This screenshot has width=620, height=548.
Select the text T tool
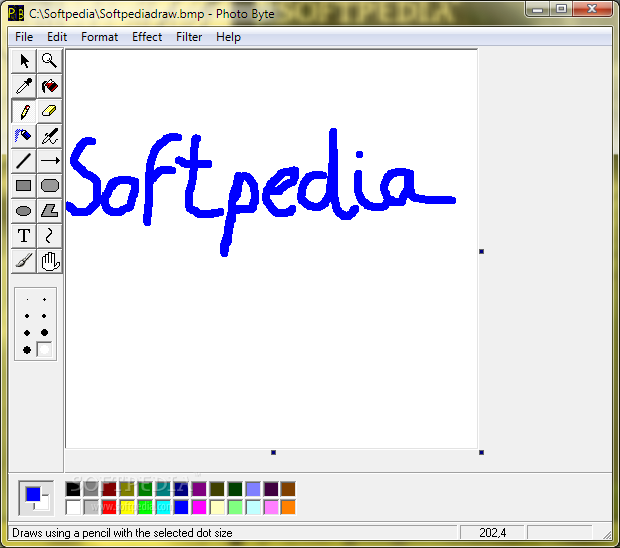(x=24, y=236)
